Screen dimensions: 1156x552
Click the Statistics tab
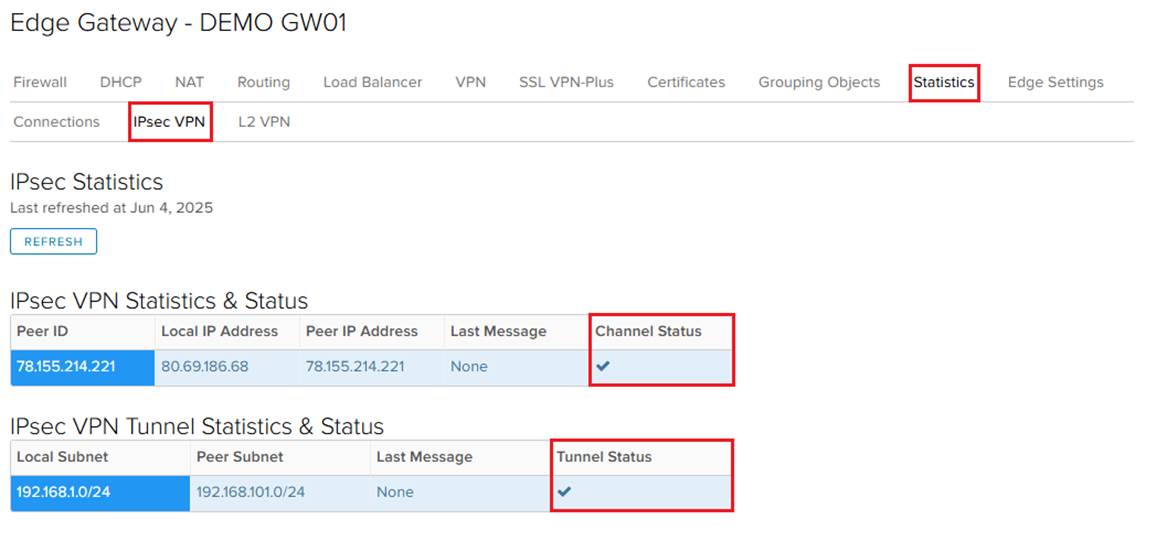[944, 82]
